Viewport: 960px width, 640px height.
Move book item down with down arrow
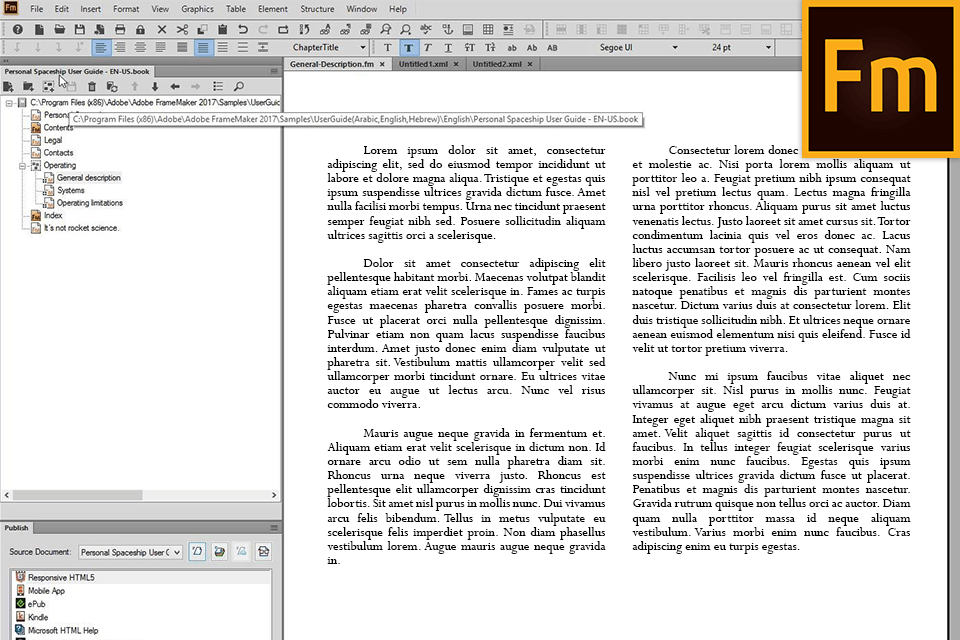tap(155, 86)
